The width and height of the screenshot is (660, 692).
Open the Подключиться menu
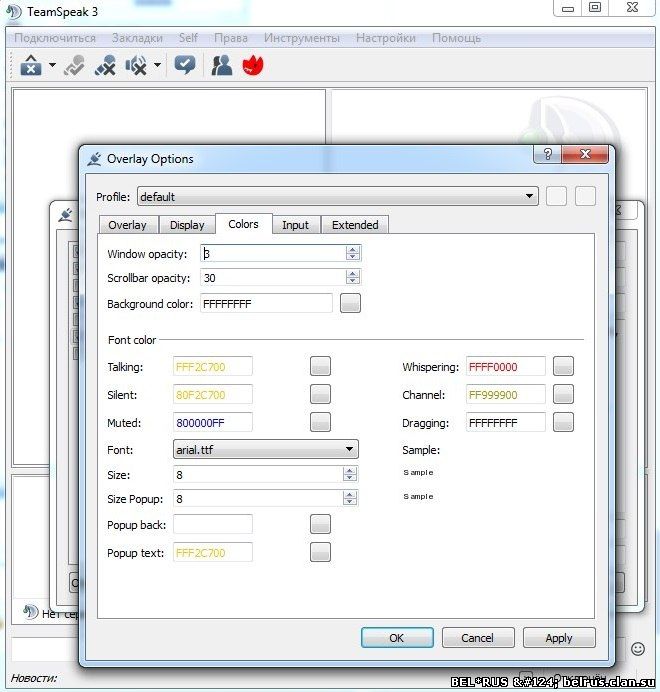coord(55,38)
